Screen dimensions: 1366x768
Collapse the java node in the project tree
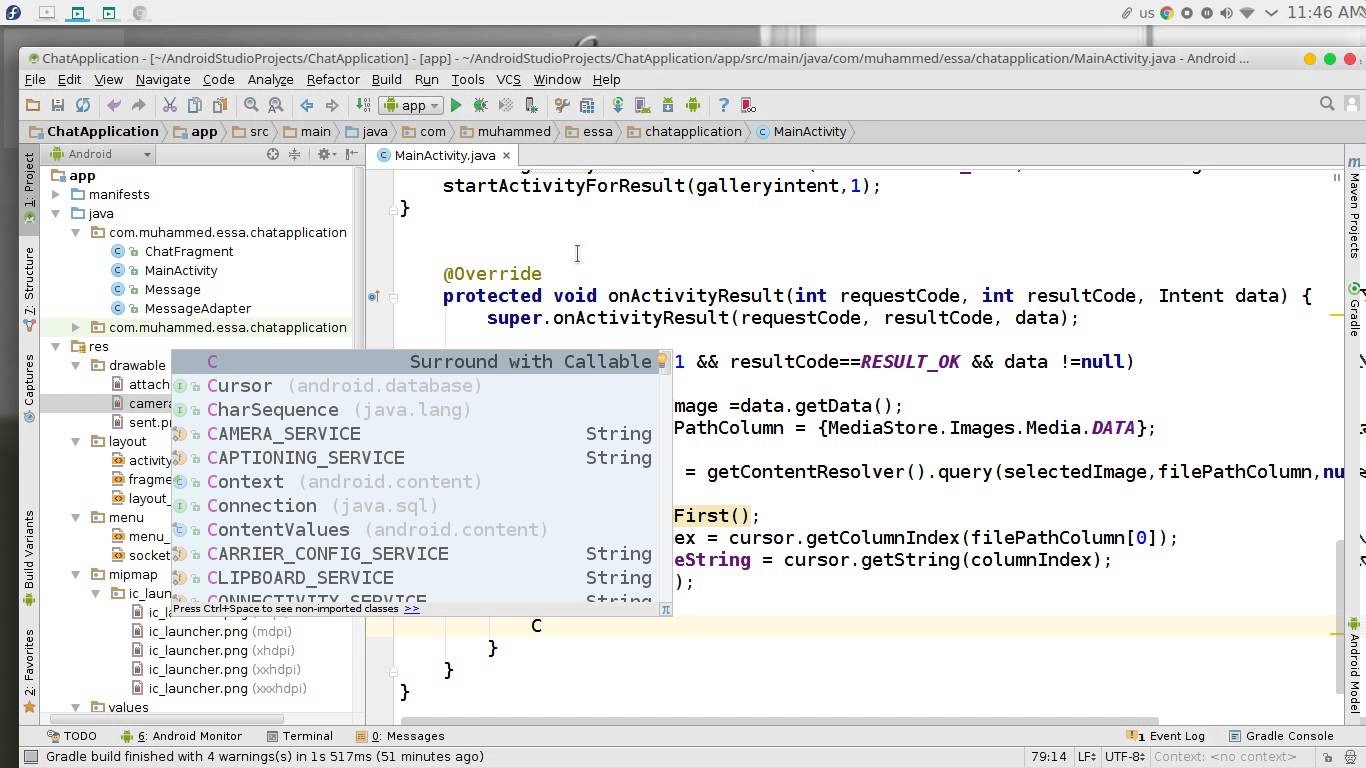(x=57, y=213)
